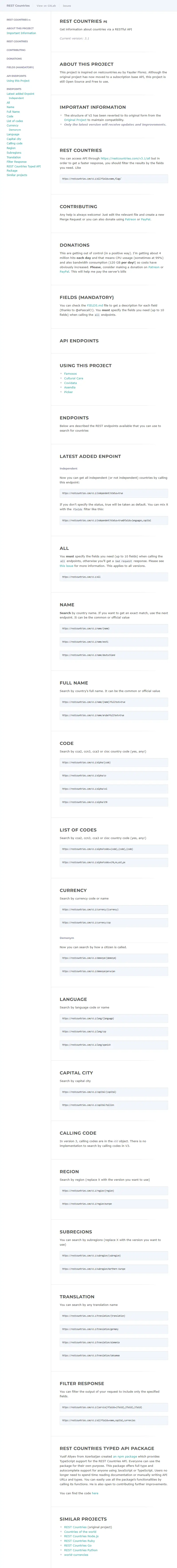Open 'Language' sidebar link

(13, 134)
